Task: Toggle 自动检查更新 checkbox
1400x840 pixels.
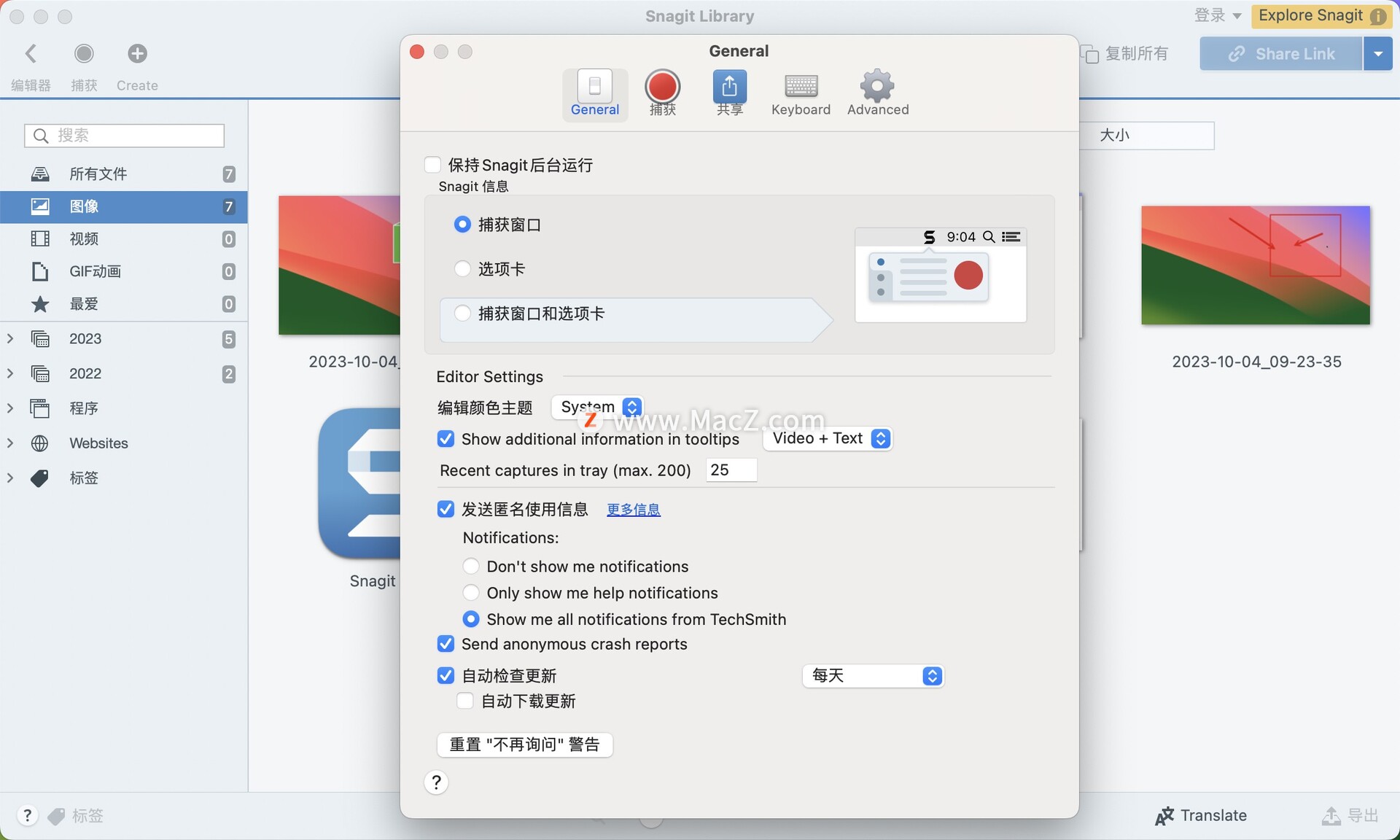Action: pyautogui.click(x=446, y=676)
